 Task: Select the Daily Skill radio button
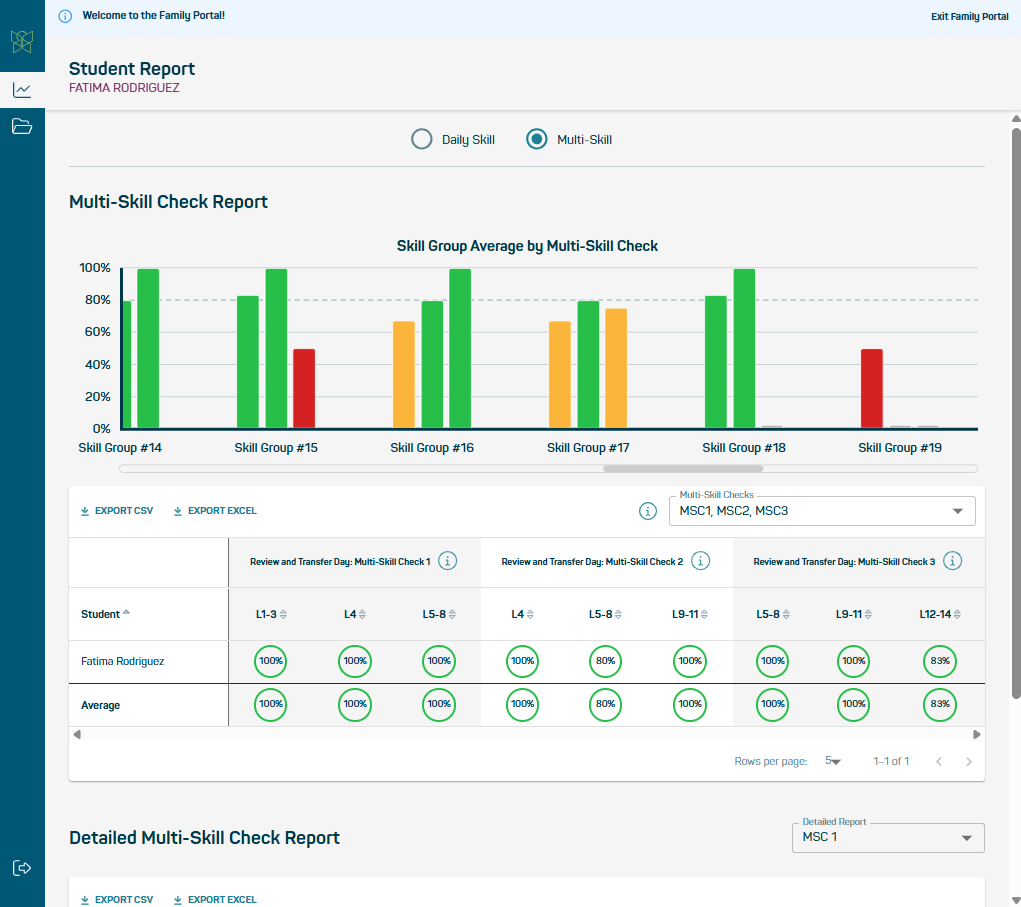click(x=422, y=139)
